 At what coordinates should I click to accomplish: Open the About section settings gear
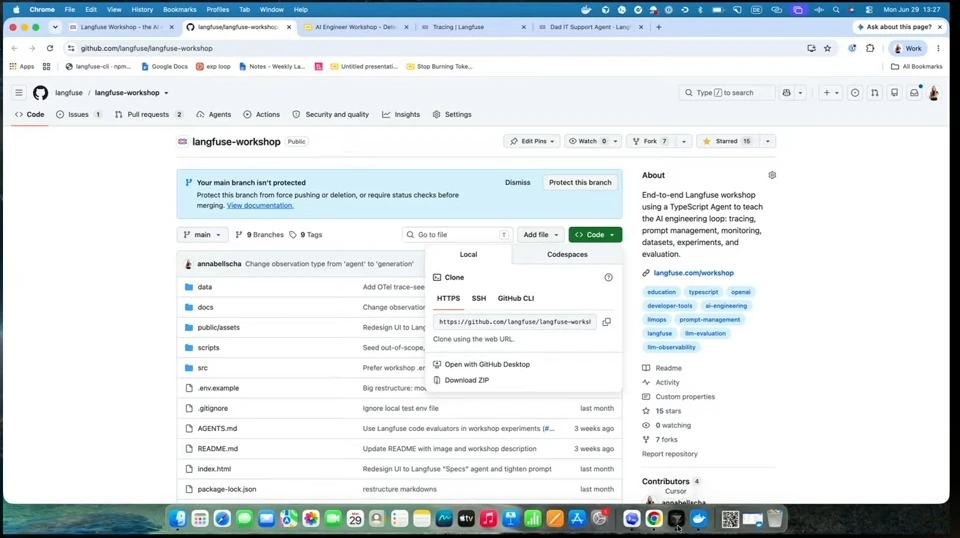(772, 175)
